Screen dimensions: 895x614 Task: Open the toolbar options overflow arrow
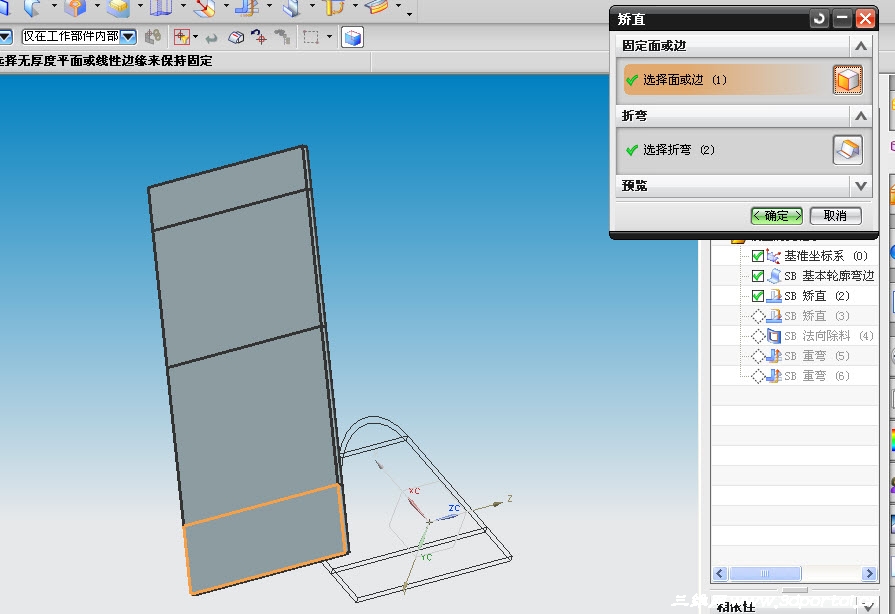410,13
